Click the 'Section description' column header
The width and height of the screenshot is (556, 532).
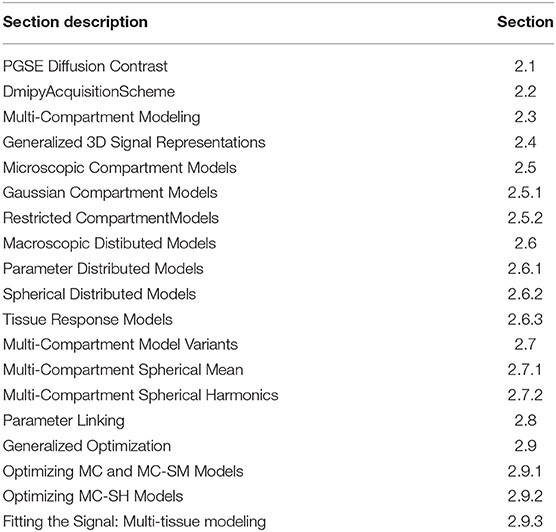[x=75, y=22]
